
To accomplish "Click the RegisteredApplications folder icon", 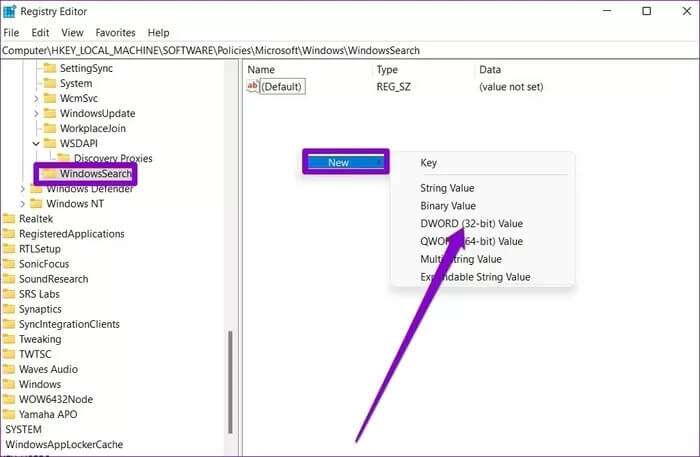I will click(9, 234).
